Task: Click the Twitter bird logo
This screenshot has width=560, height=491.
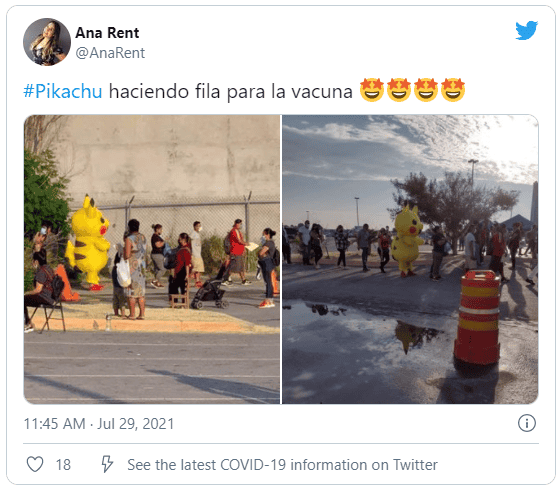Action: [x=526, y=30]
